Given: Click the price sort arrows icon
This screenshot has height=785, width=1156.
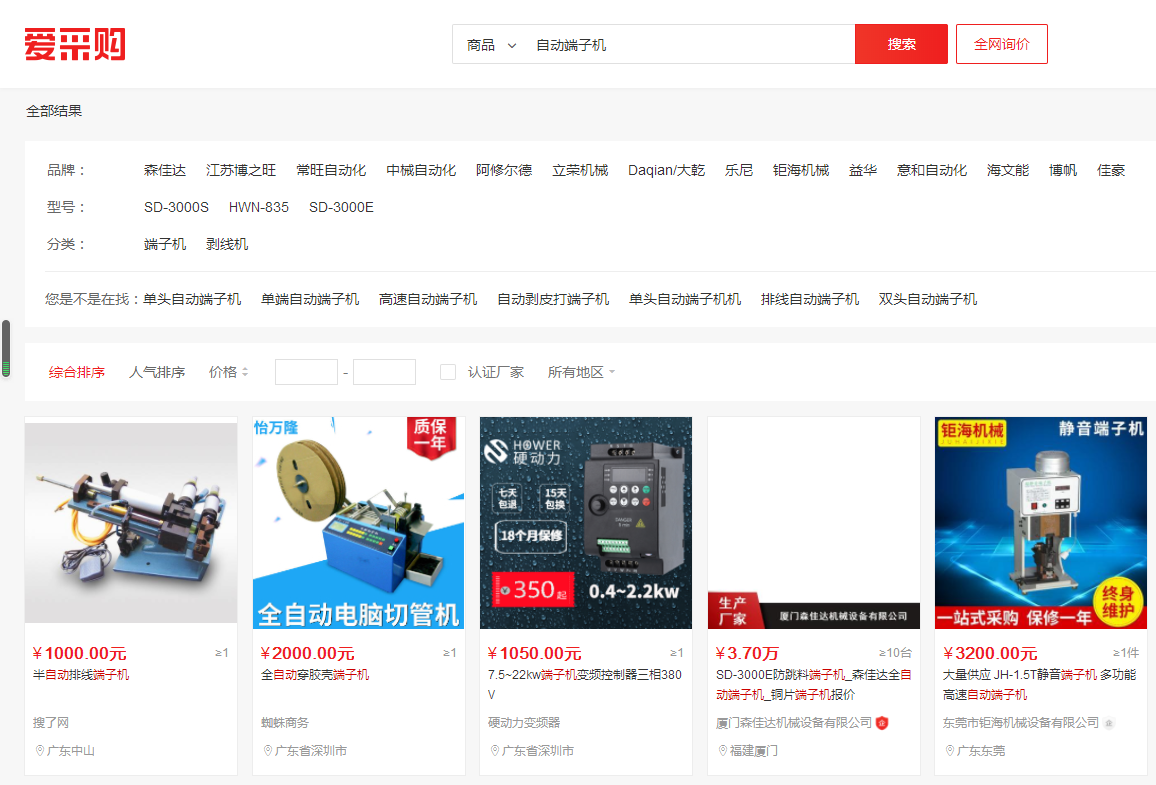Looking at the screenshot, I should click(245, 372).
